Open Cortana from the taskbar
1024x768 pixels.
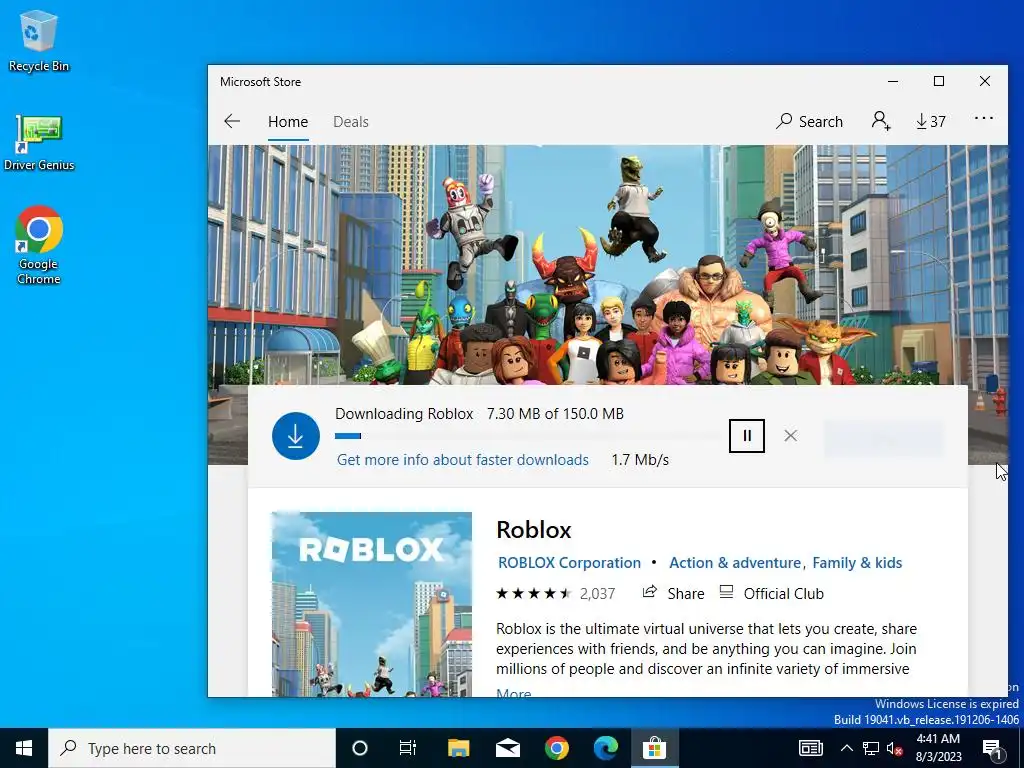[360, 748]
